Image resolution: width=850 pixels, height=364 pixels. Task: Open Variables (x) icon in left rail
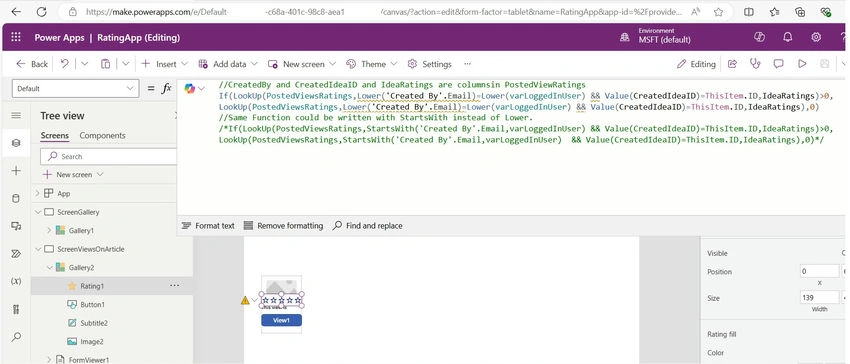click(16, 281)
